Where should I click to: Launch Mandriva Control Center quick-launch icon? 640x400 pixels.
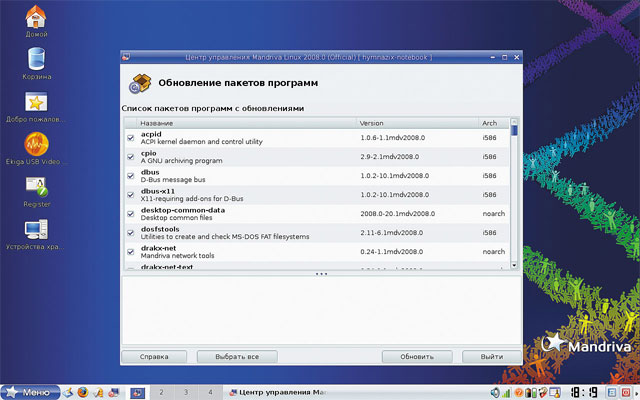pyautogui.click(x=114, y=393)
